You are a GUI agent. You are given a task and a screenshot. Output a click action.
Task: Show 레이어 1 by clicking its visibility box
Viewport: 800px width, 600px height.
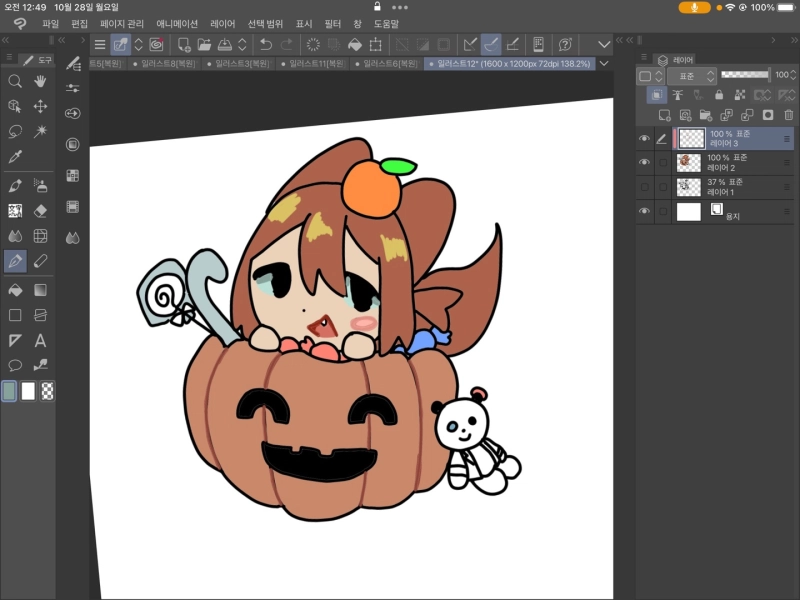644,187
